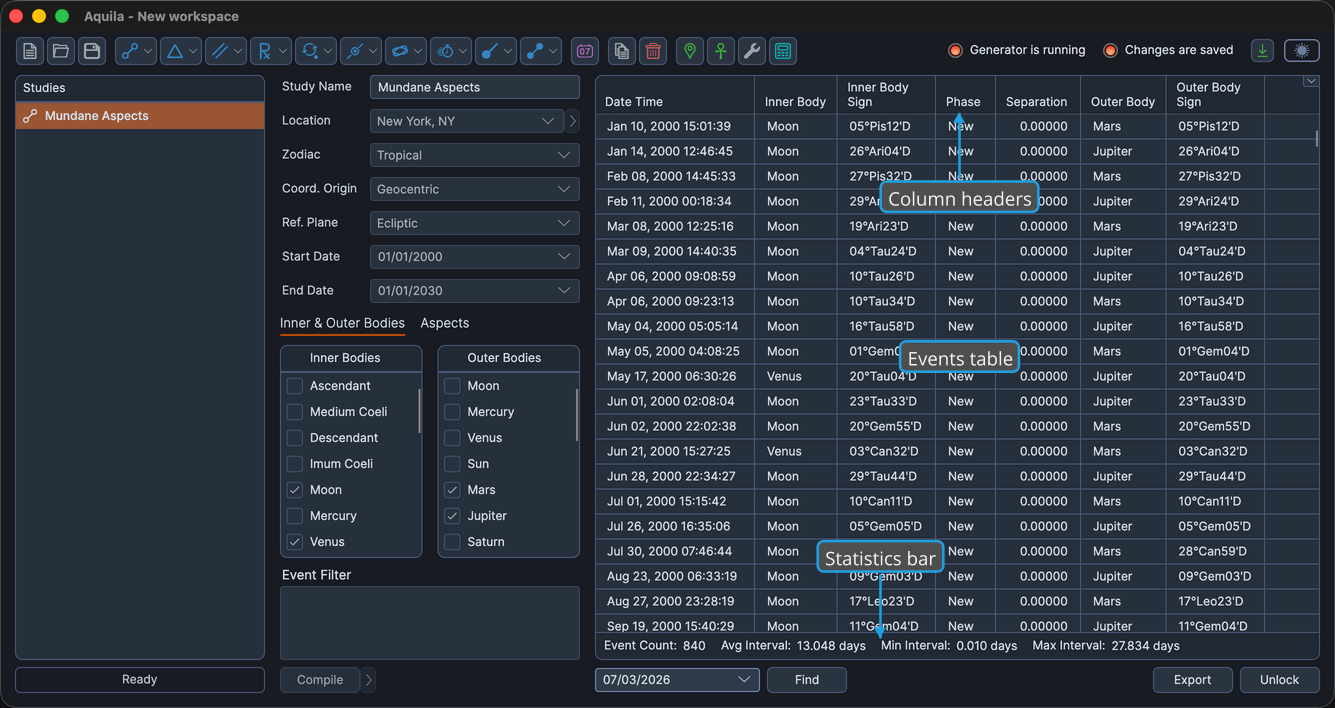Open a workspace using the folder icon

click(61, 51)
